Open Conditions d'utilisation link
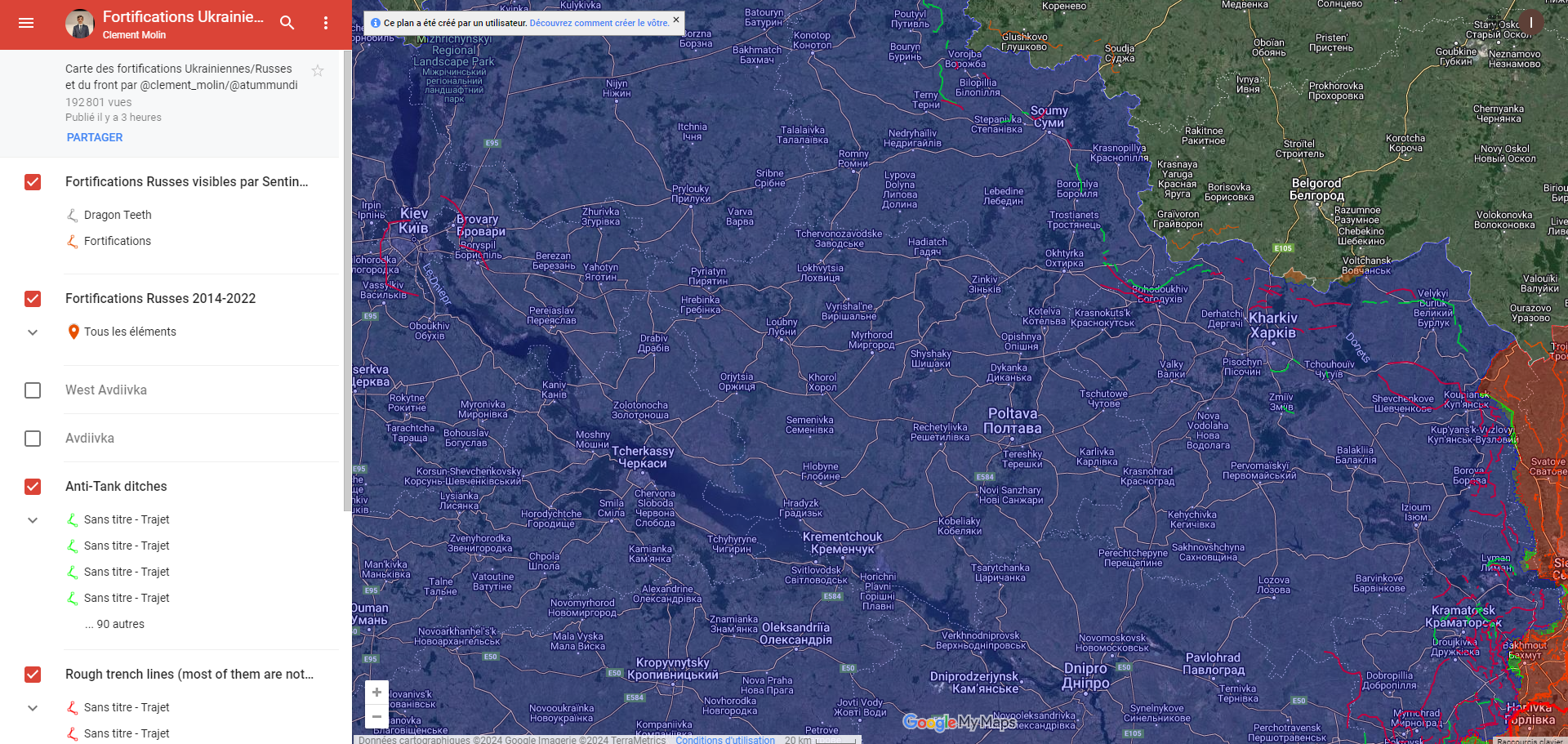The height and width of the screenshot is (744, 1568). click(724, 740)
